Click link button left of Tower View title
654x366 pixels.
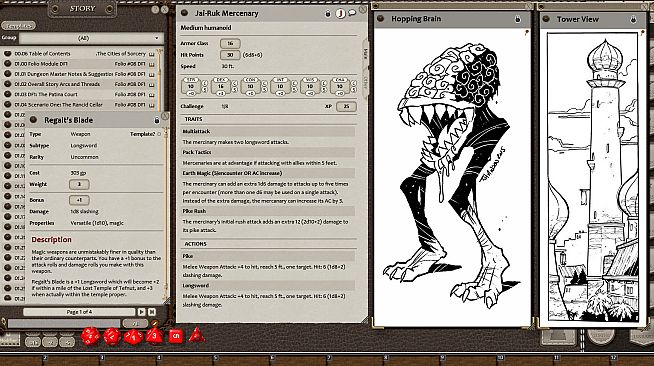pyautogui.click(x=546, y=19)
